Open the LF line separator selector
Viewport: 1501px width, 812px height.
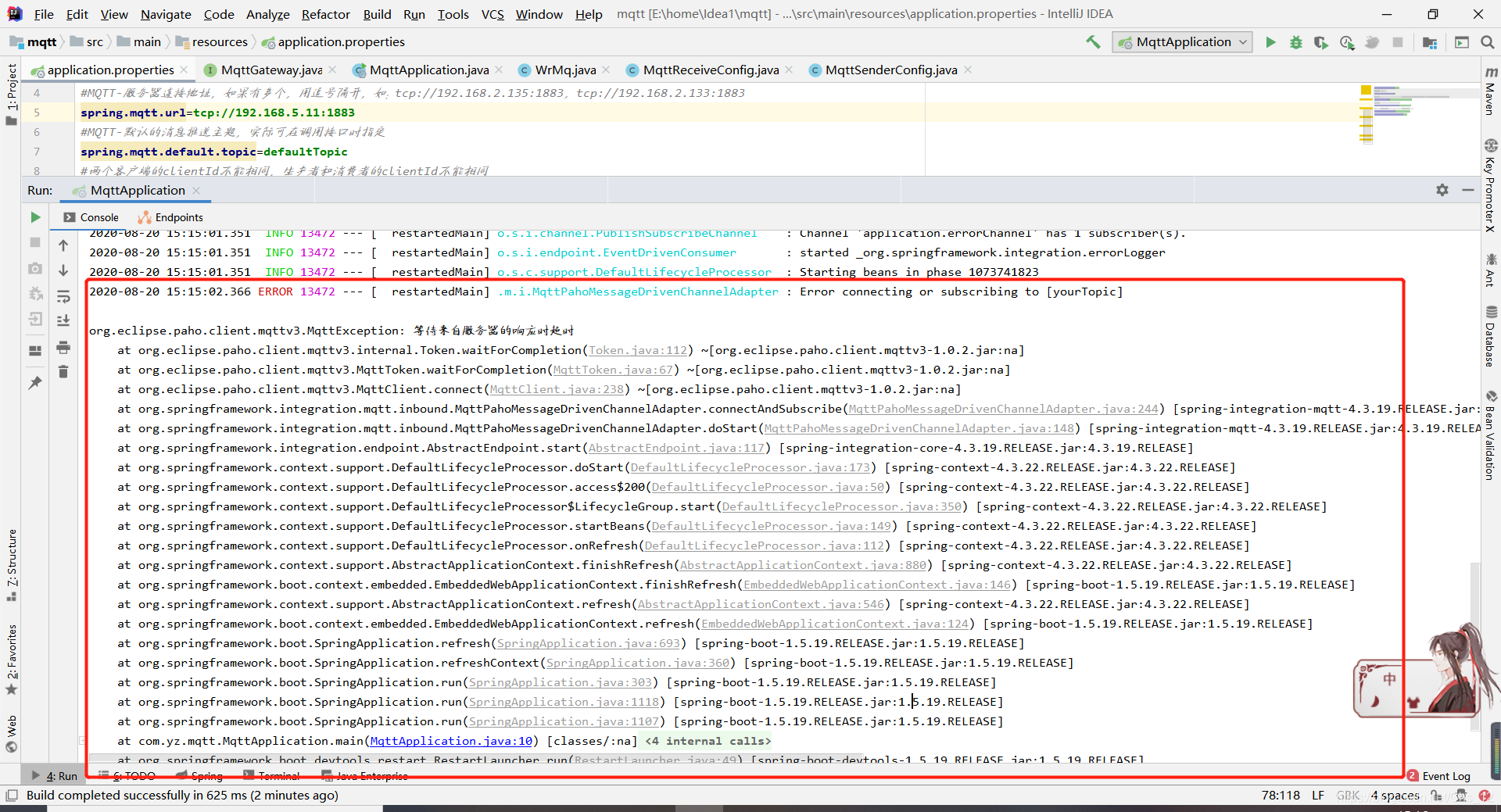1318,796
